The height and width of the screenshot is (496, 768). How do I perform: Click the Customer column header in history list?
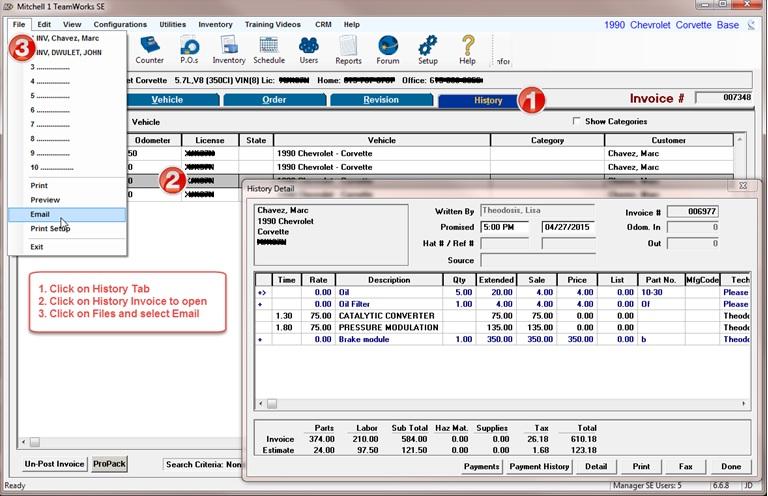pos(669,140)
